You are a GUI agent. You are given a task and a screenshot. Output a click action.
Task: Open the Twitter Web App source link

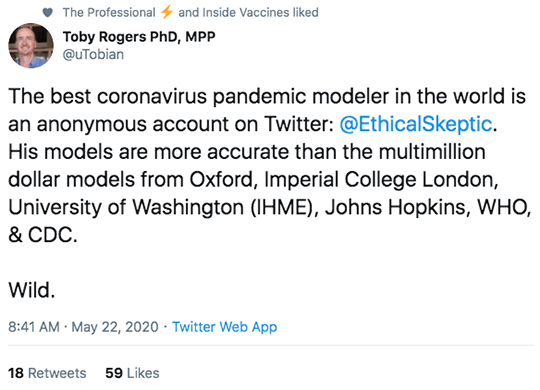(x=225, y=327)
